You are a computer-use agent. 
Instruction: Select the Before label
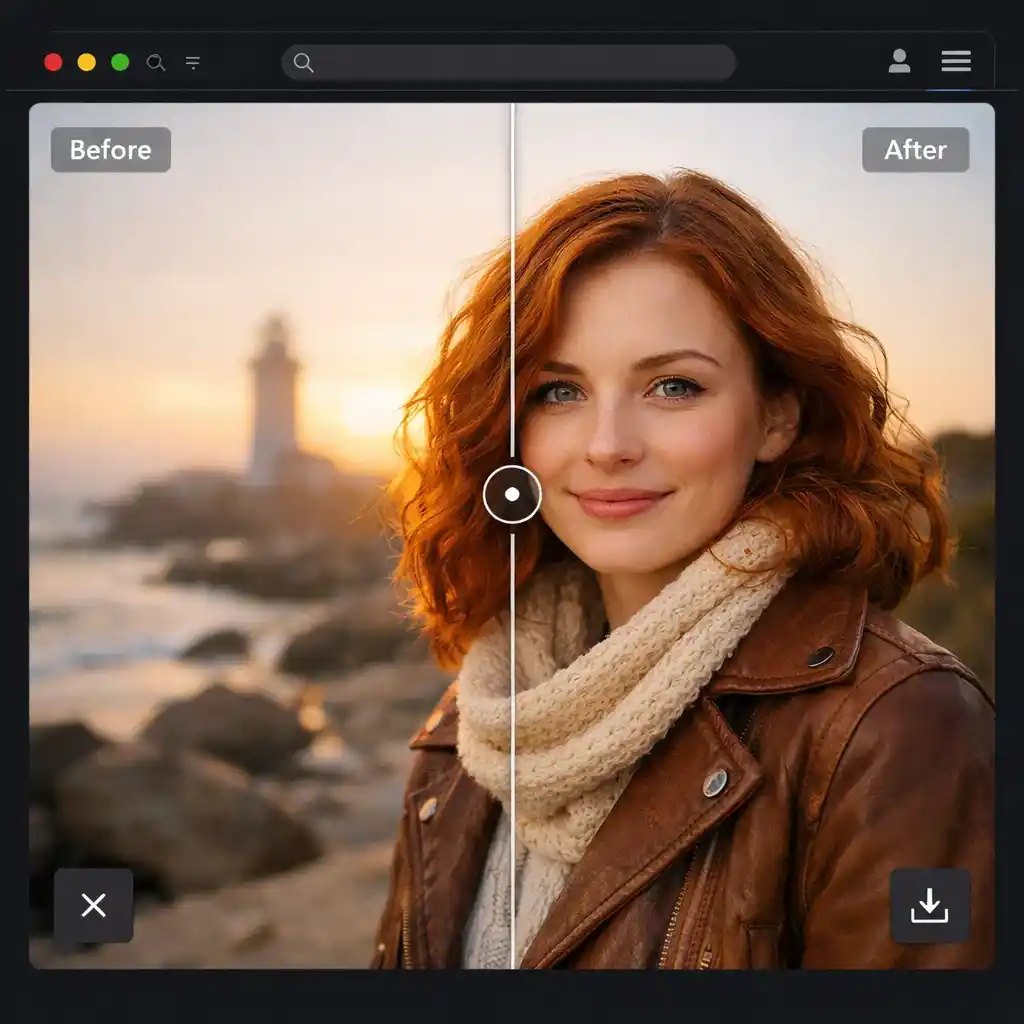tap(110, 150)
